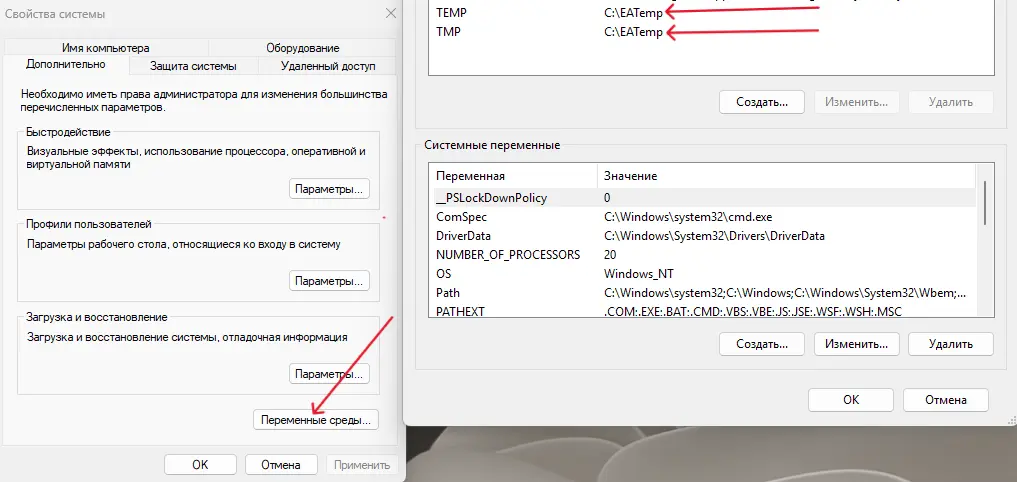Open the Удаленный доступ tab

click(328, 66)
